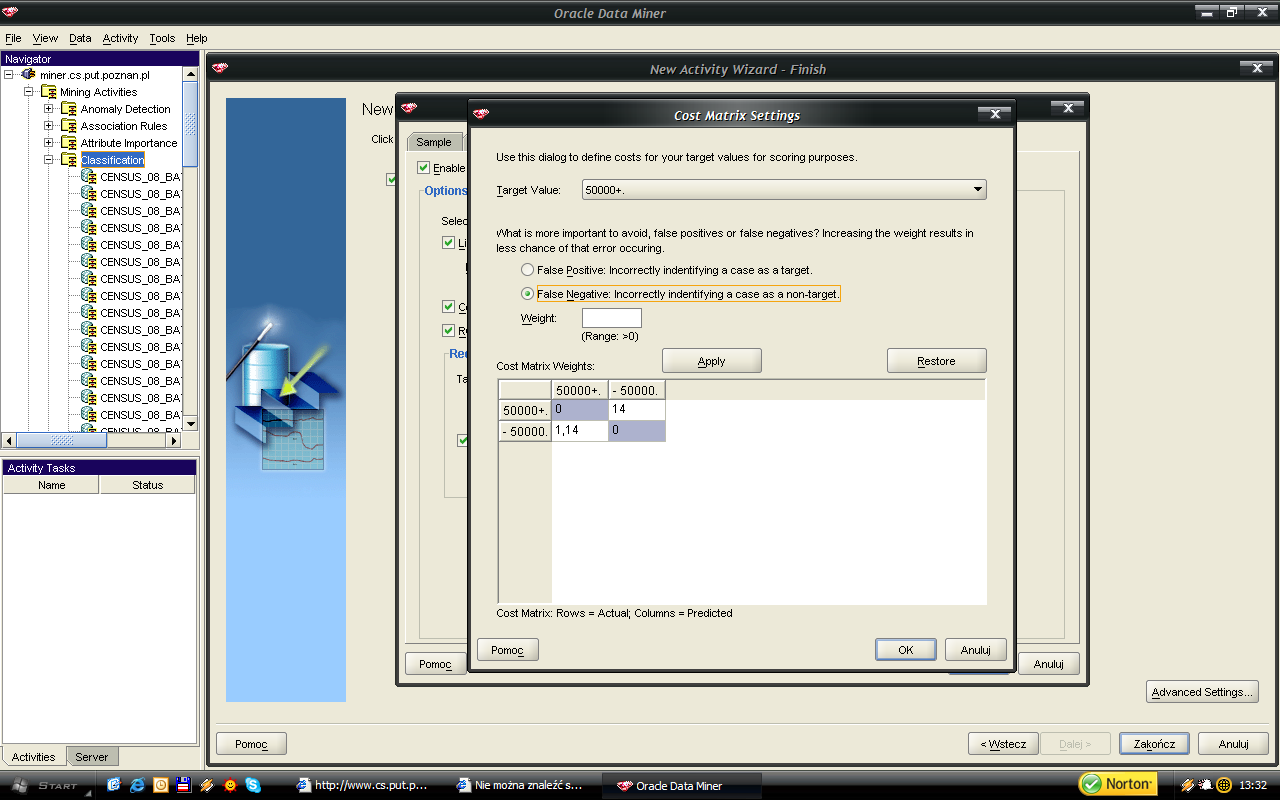
Task: Click the Restore button
Action: coord(937,361)
